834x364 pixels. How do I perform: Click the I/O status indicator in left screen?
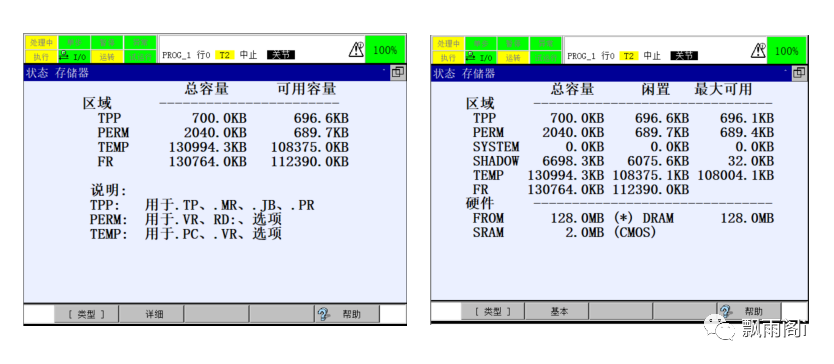[74, 56]
